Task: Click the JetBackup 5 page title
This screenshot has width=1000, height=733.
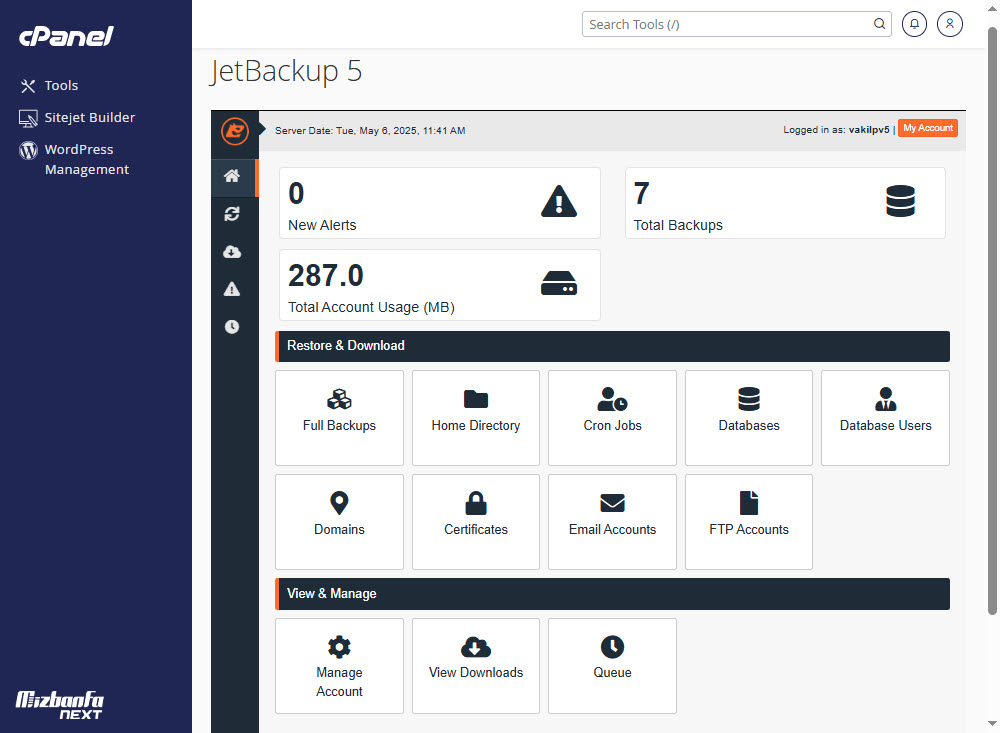Action: [286, 71]
